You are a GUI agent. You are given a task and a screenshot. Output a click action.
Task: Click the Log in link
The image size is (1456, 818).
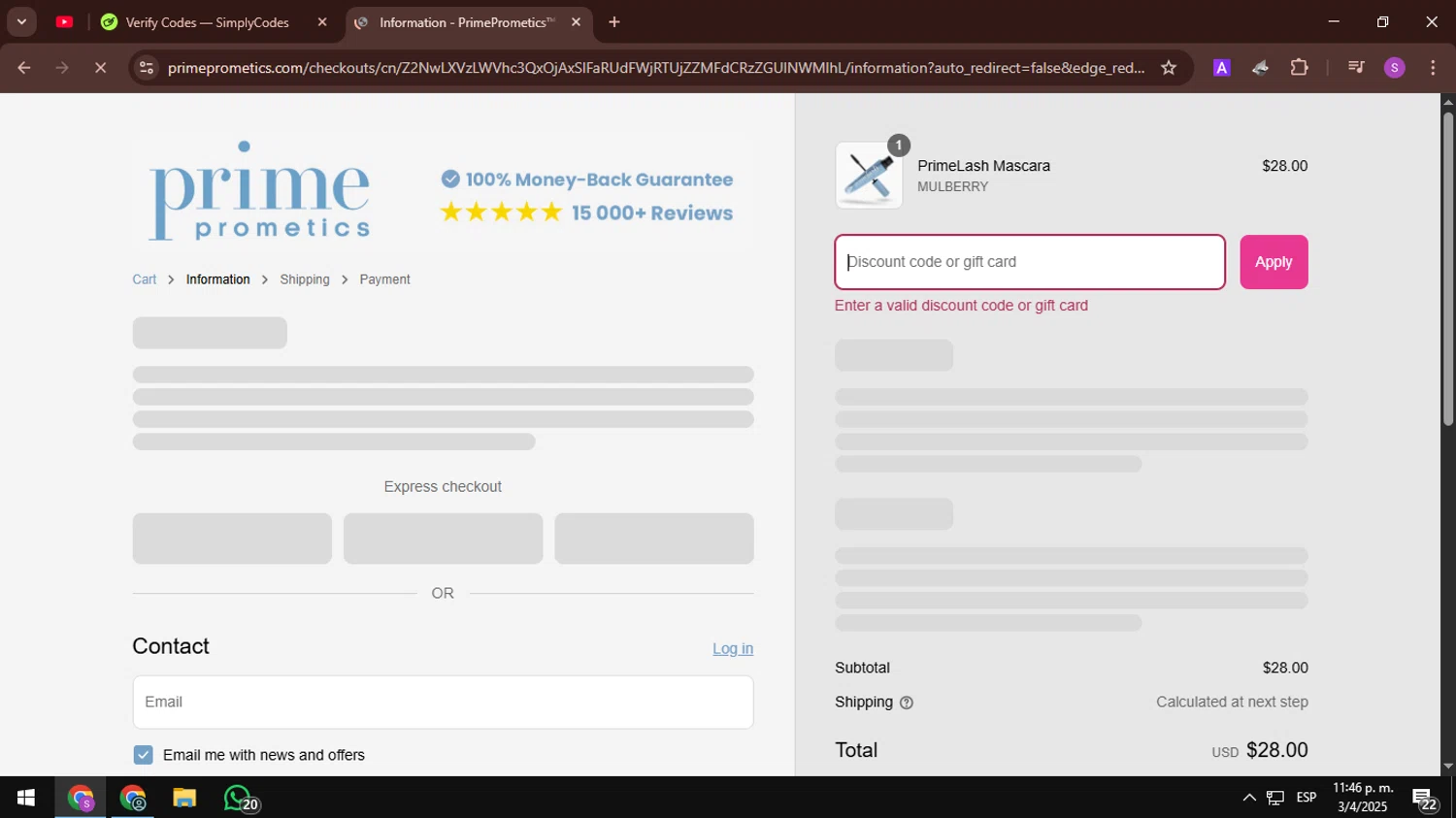coord(733,649)
